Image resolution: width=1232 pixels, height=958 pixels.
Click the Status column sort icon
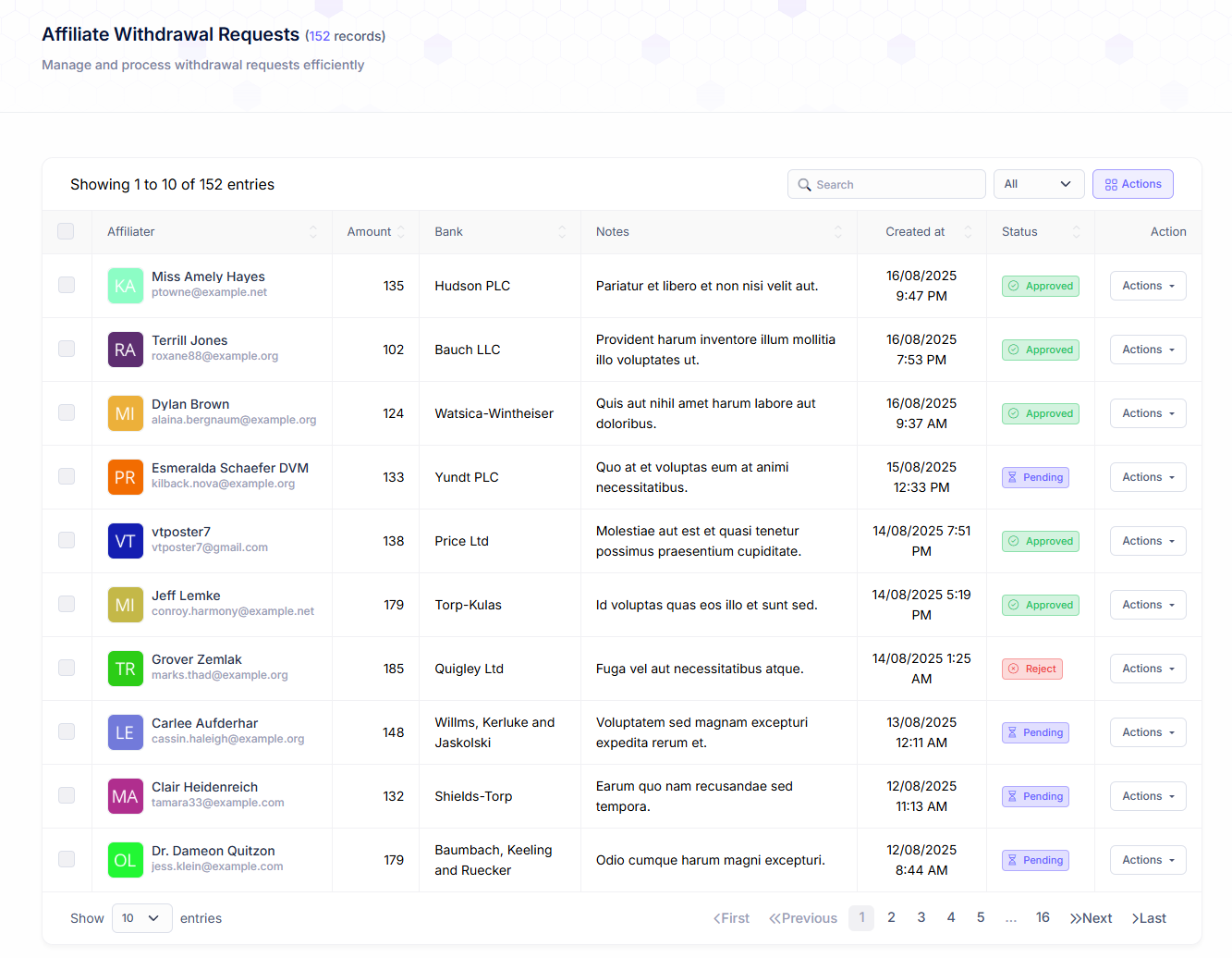[1076, 232]
